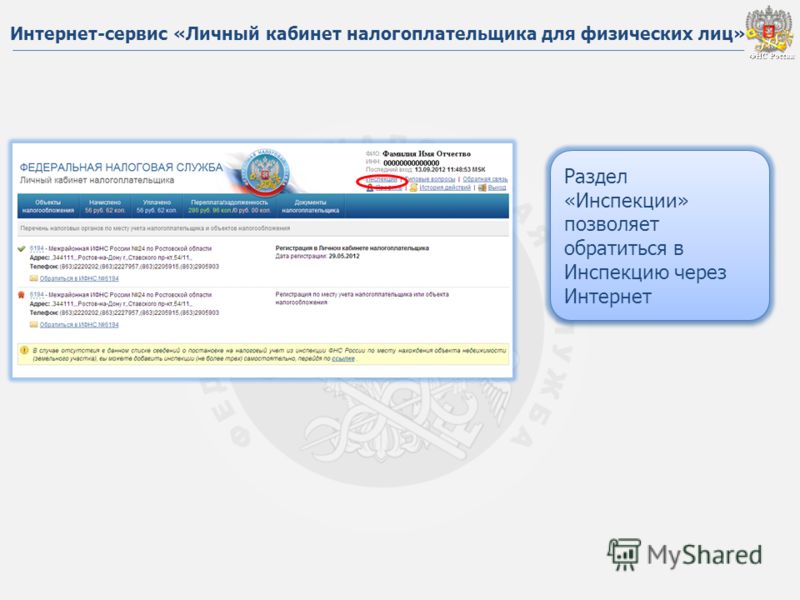Click the Адрес line in the green-checkmark row
The width and height of the screenshot is (800, 600).
(111, 258)
